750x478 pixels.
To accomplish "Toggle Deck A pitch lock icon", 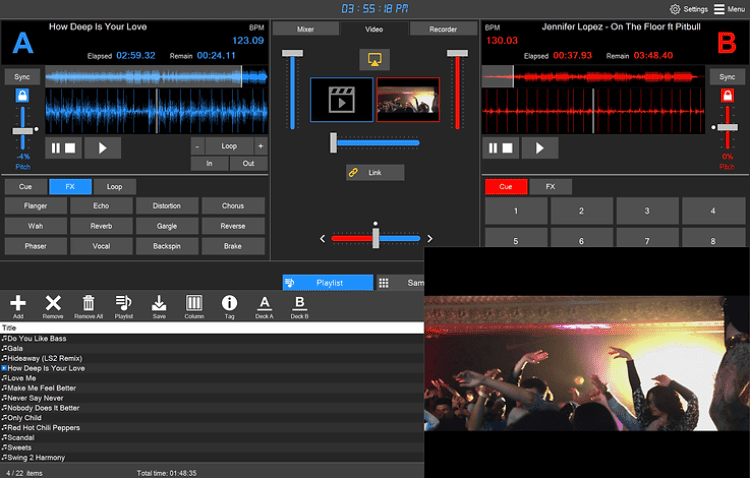I will [x=21, y=97].
